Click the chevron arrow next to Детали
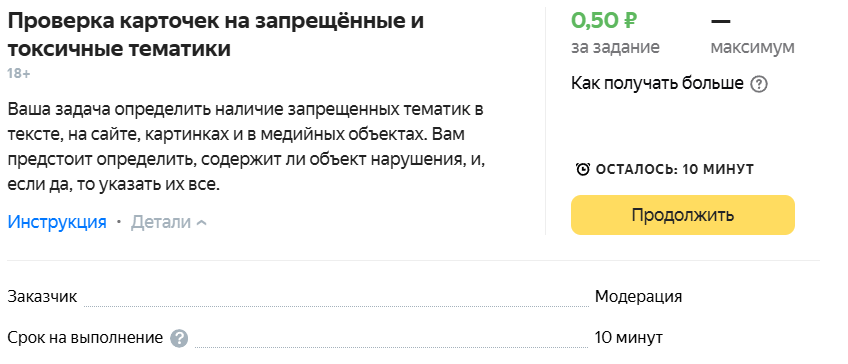This screenshot has width=848, height=364. coord(201,222)
